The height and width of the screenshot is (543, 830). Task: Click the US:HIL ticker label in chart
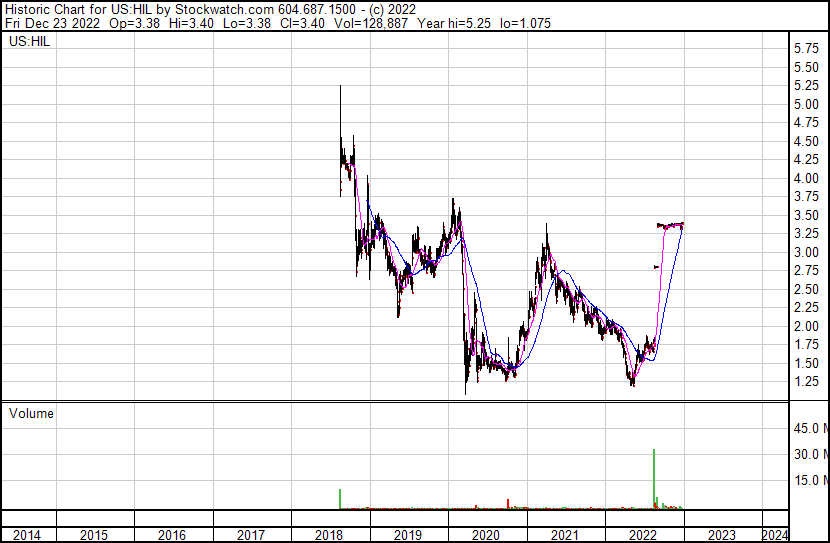point(28,41)
